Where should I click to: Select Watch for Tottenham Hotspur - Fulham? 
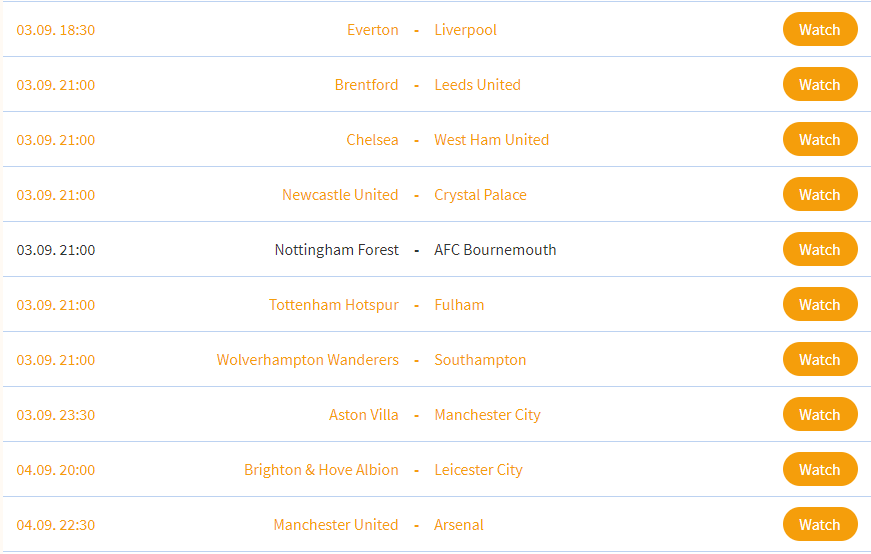819,305
